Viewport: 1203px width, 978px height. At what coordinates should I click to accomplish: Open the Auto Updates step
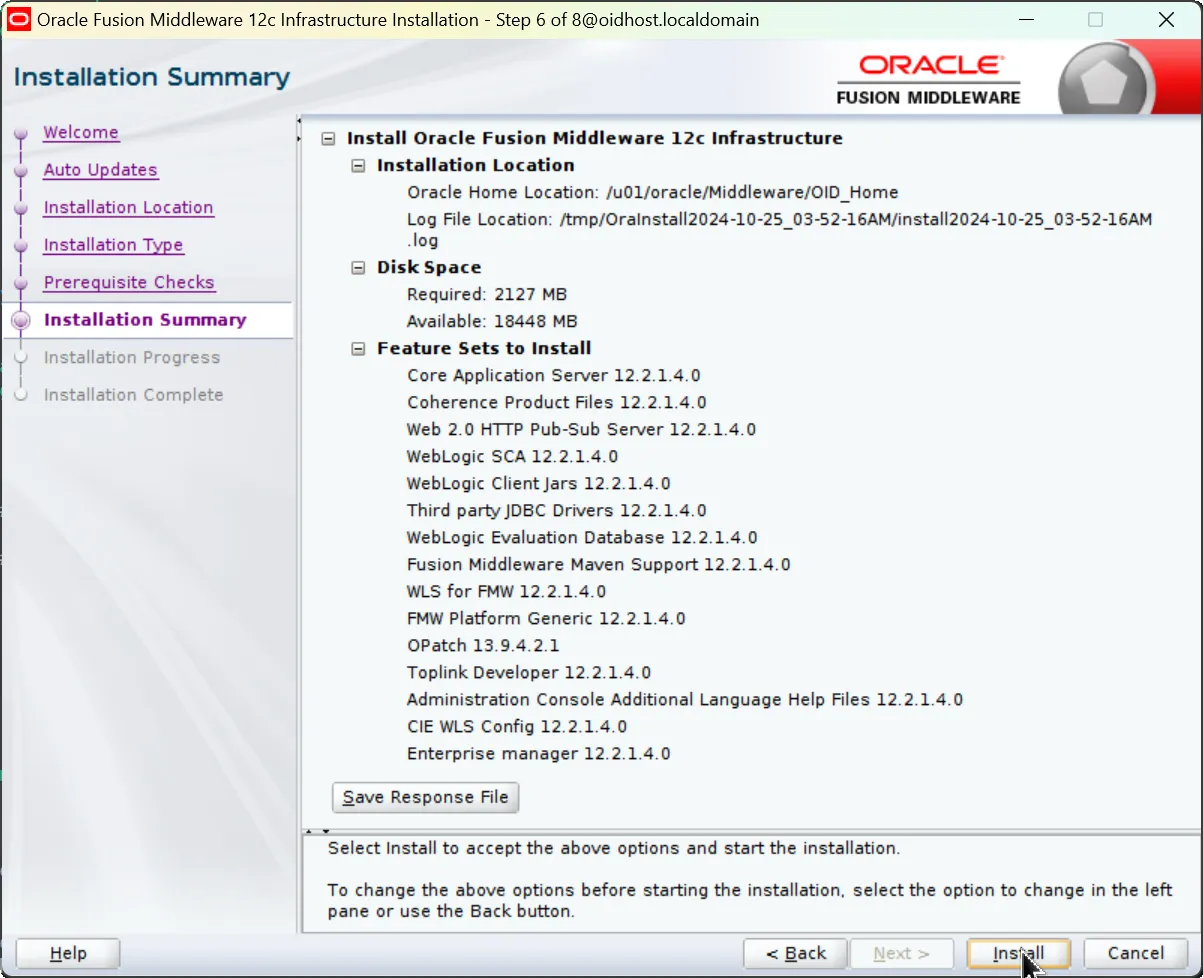pos(100,170)
